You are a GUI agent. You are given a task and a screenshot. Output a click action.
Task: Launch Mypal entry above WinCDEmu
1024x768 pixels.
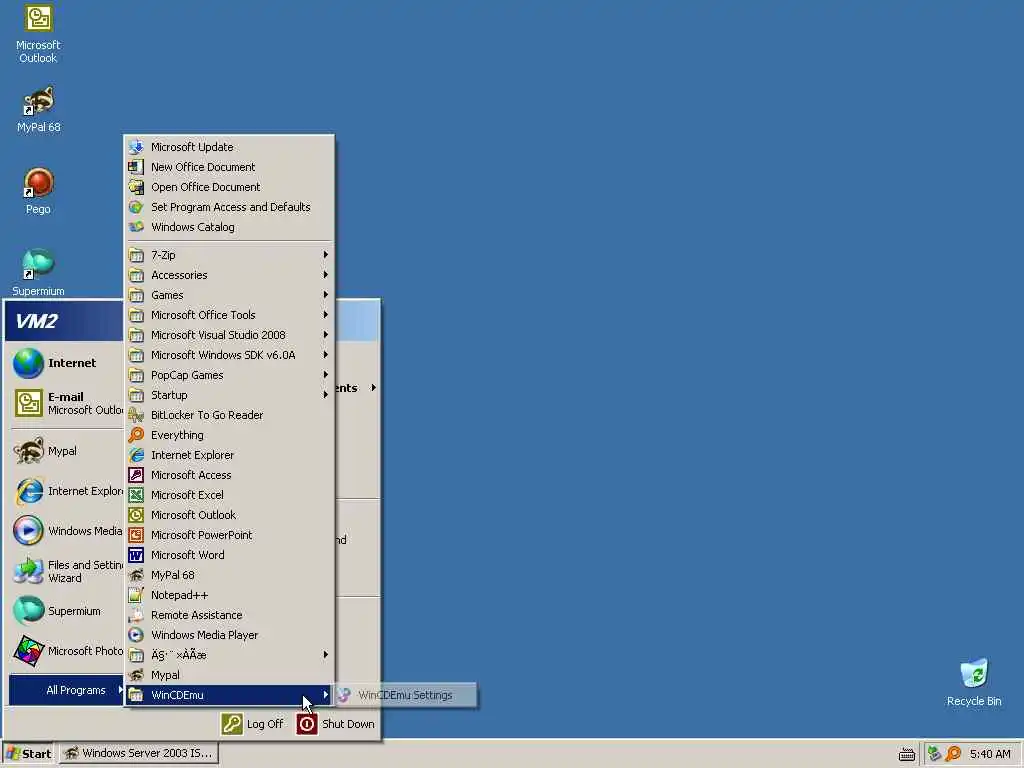229,675
